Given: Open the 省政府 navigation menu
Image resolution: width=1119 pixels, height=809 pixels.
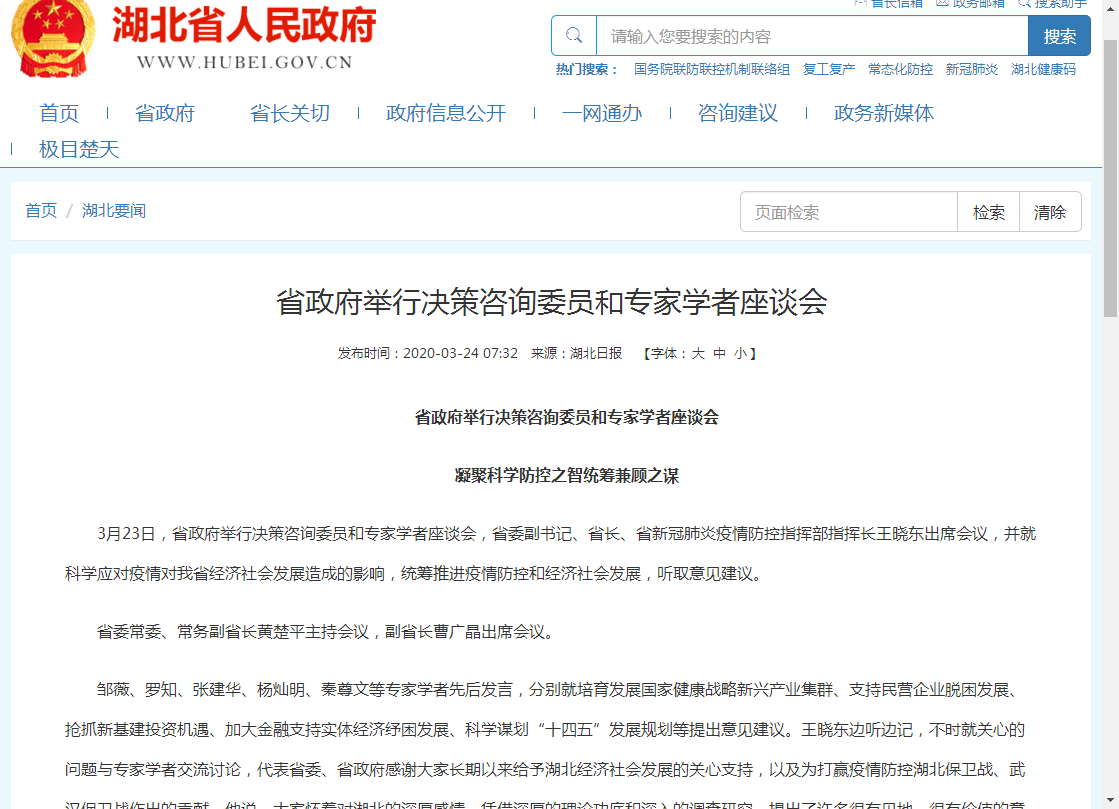Looking at the screenshot, I should [165, 113].
